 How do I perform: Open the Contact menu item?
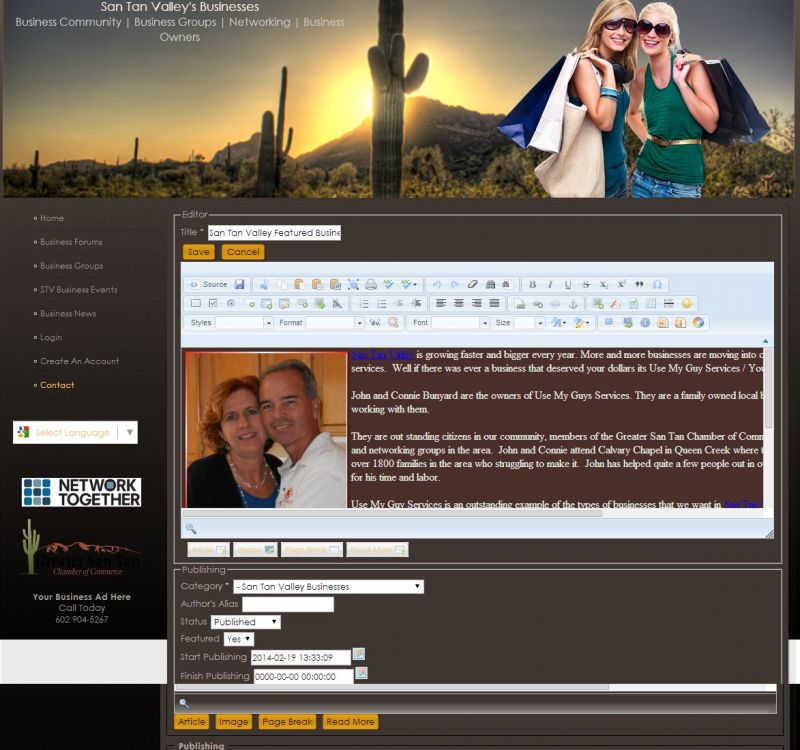tap(57, 385)
